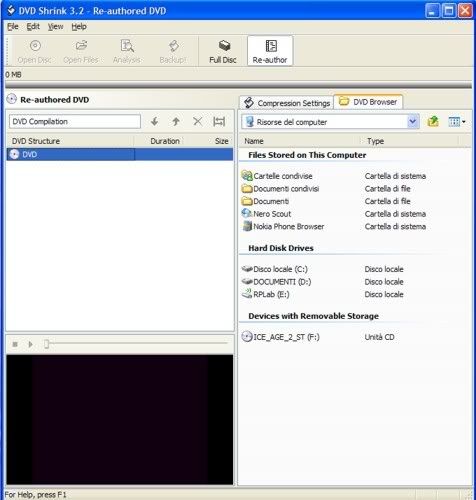Open the browser view style dropdown
The image size is (476, 500).
pyautogui.click(x=457, y=122)
